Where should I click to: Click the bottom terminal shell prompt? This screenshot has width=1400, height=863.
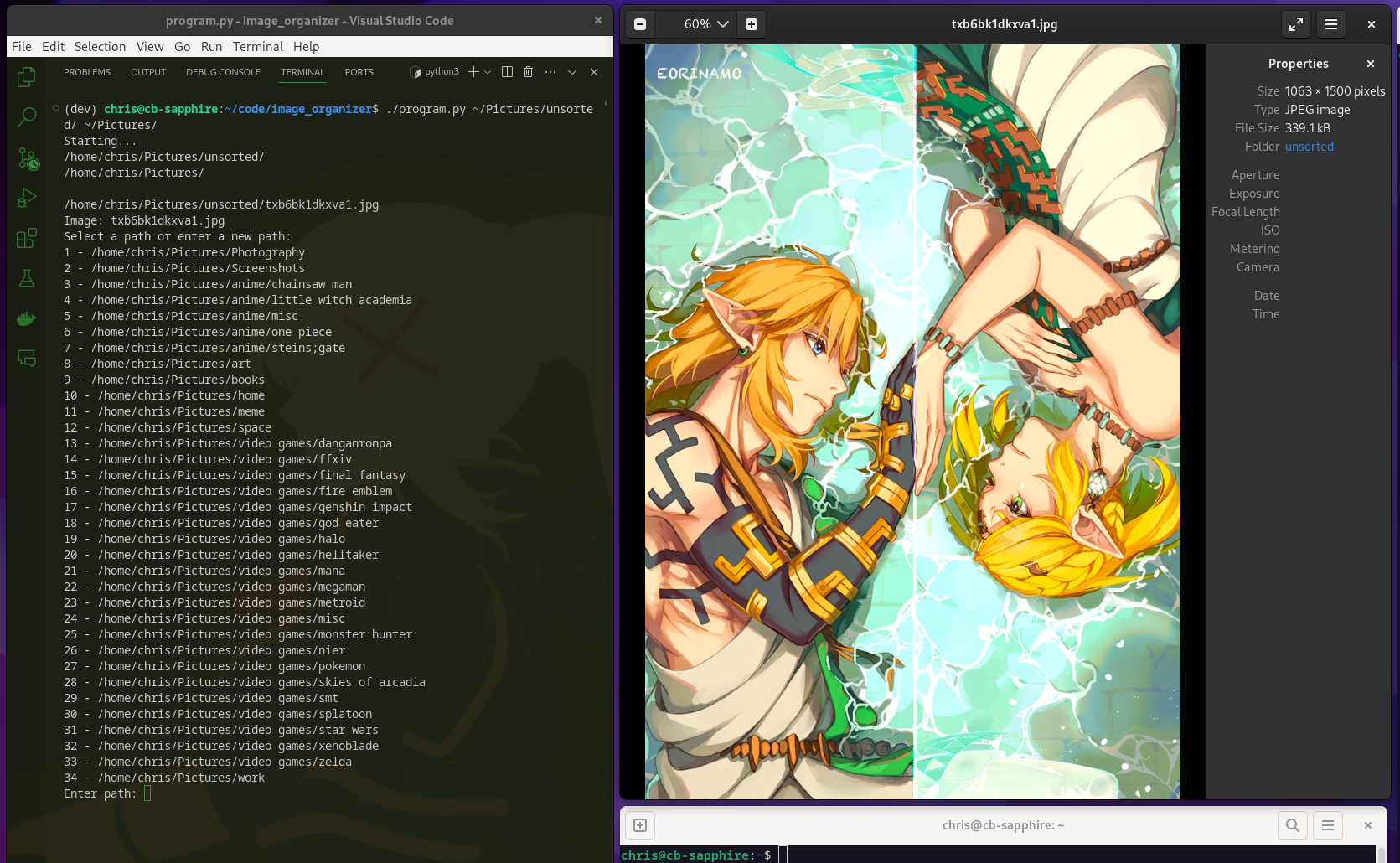[696, 855]
